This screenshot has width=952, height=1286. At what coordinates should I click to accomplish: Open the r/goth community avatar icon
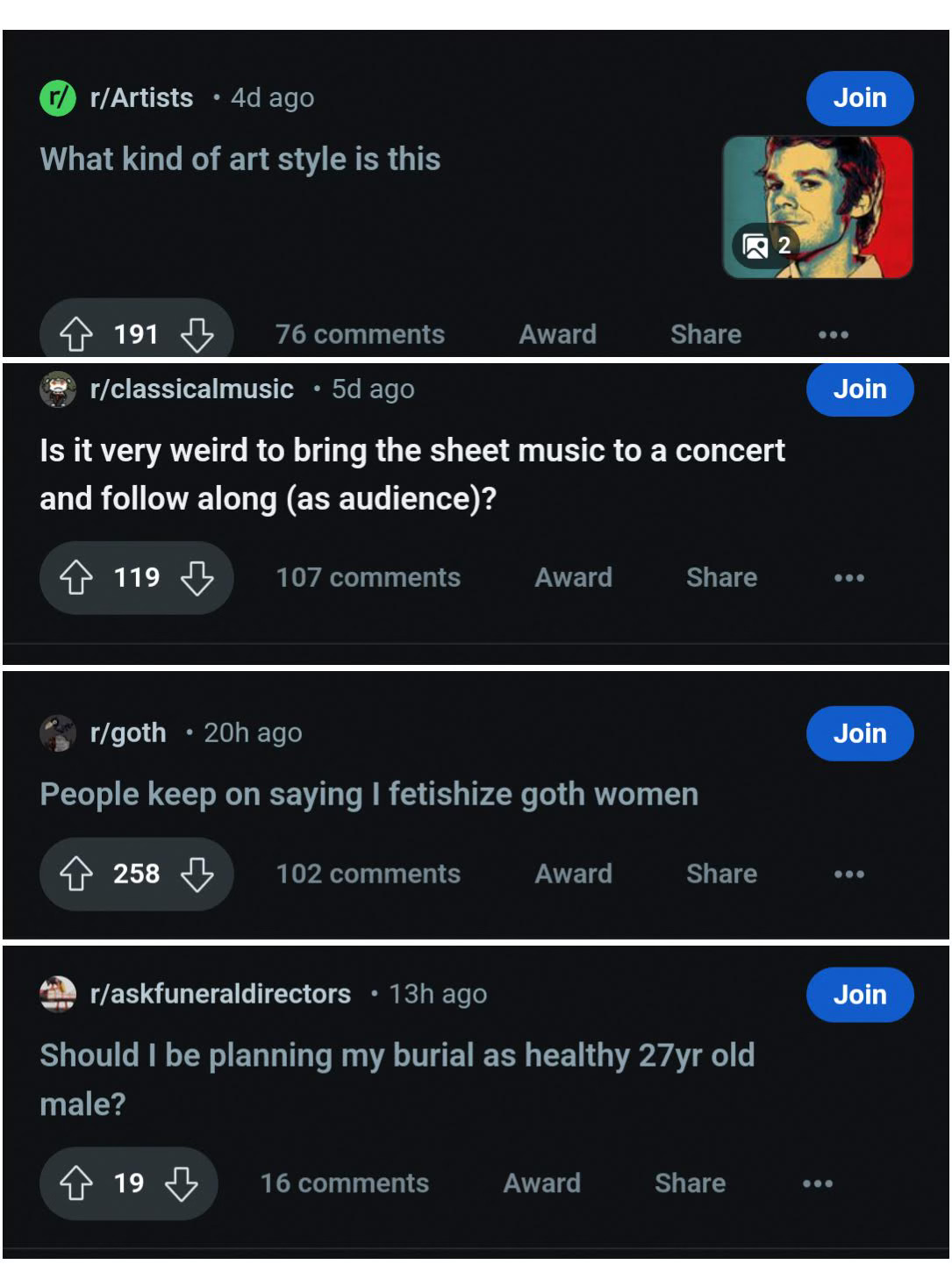58,732
